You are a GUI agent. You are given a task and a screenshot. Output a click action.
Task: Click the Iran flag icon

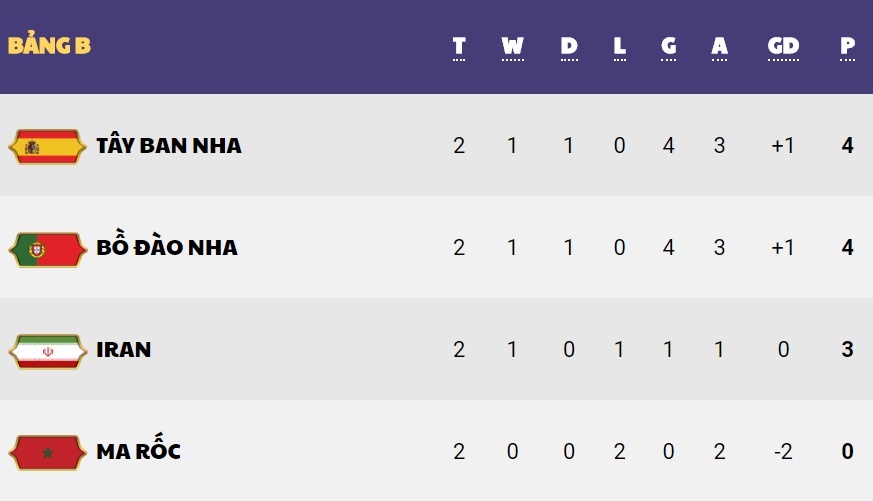pos(47,350)
